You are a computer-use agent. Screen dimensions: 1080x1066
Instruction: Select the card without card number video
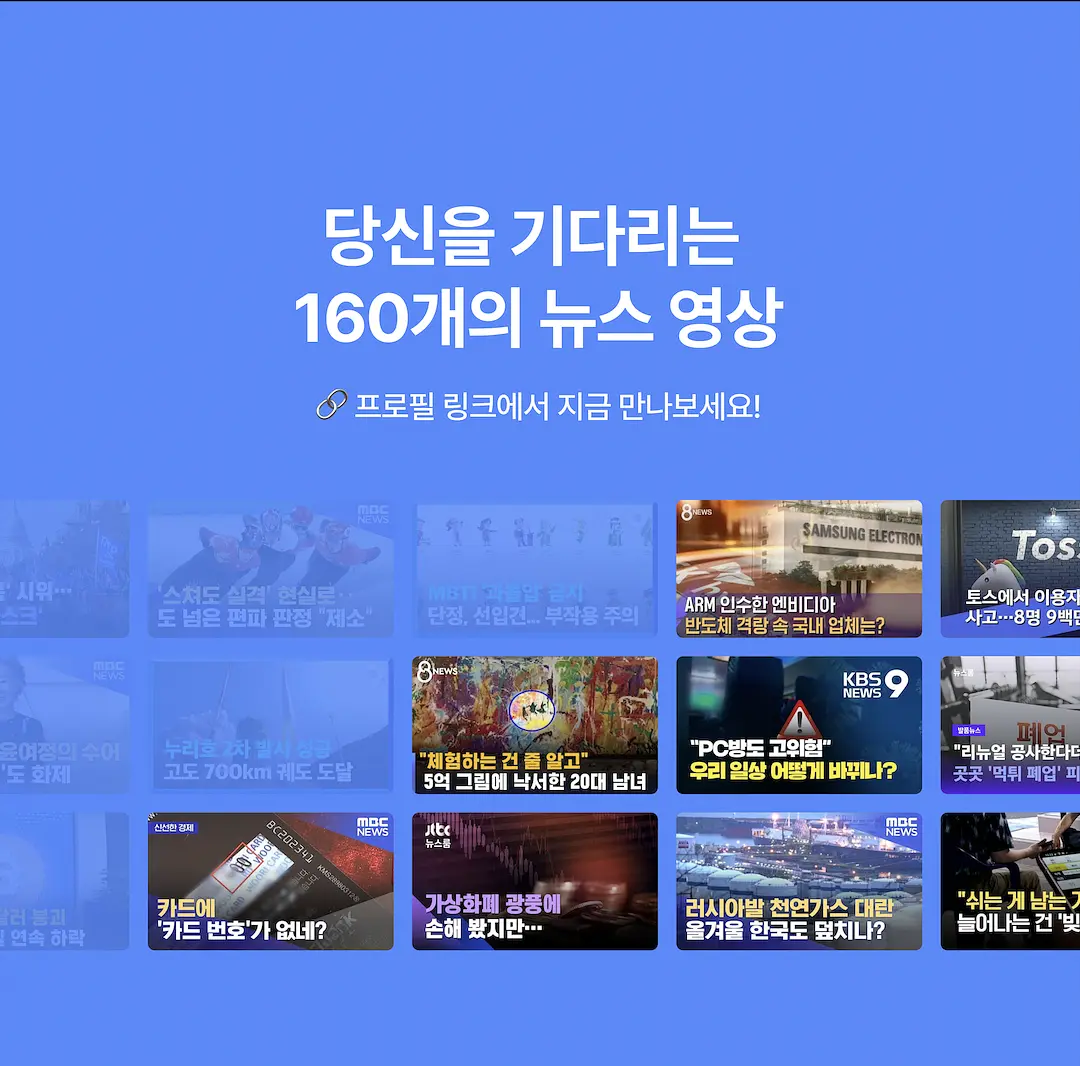(271, 881)
